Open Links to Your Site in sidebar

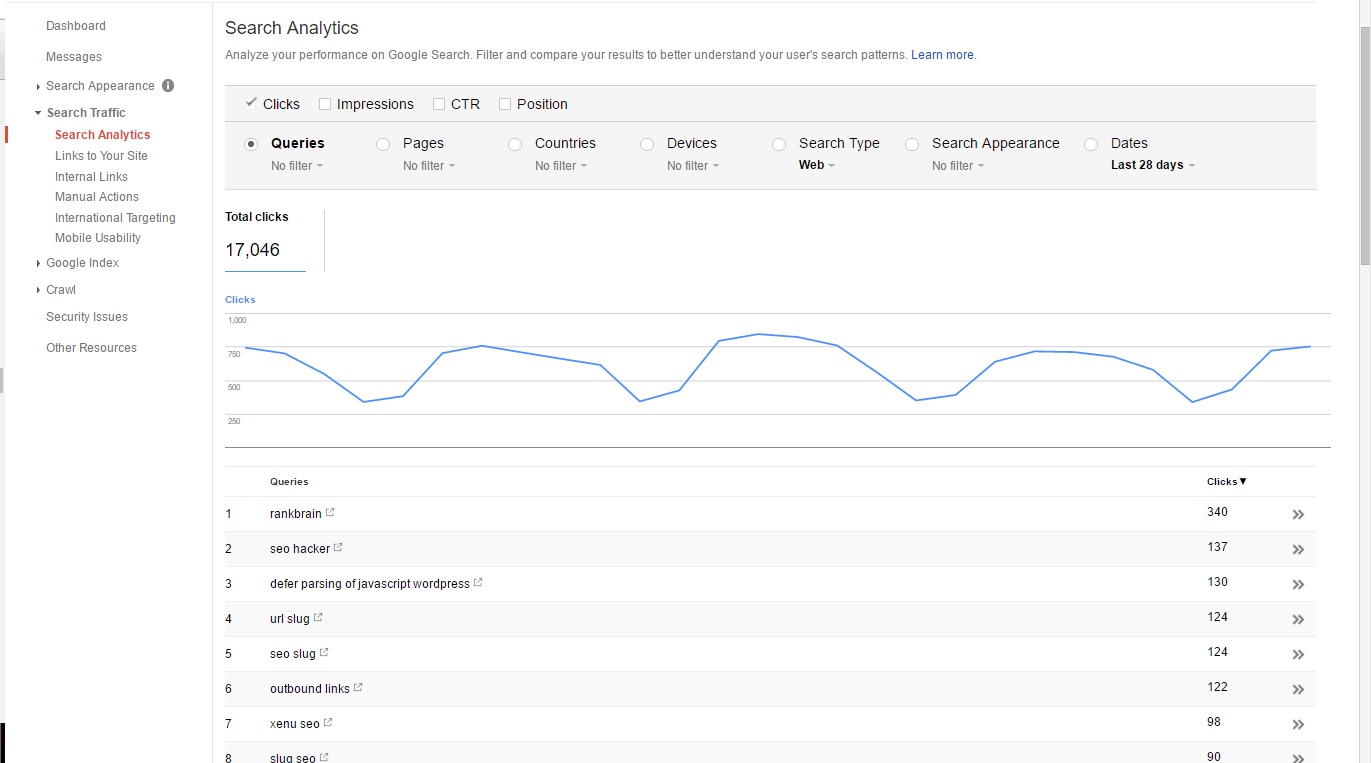point(101,156)
